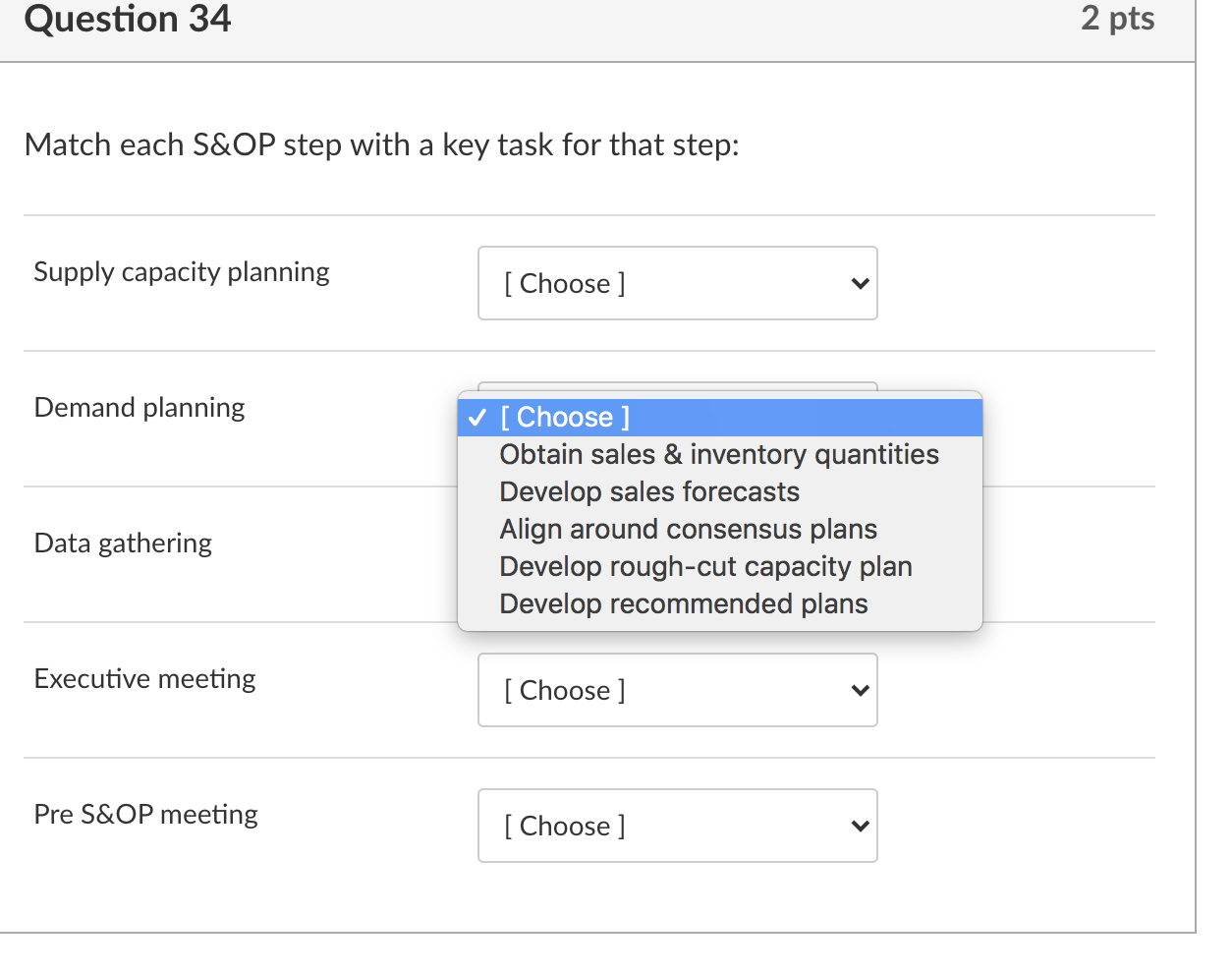
Task: Click the Demand planning label
Action: [x=140, y=408]
